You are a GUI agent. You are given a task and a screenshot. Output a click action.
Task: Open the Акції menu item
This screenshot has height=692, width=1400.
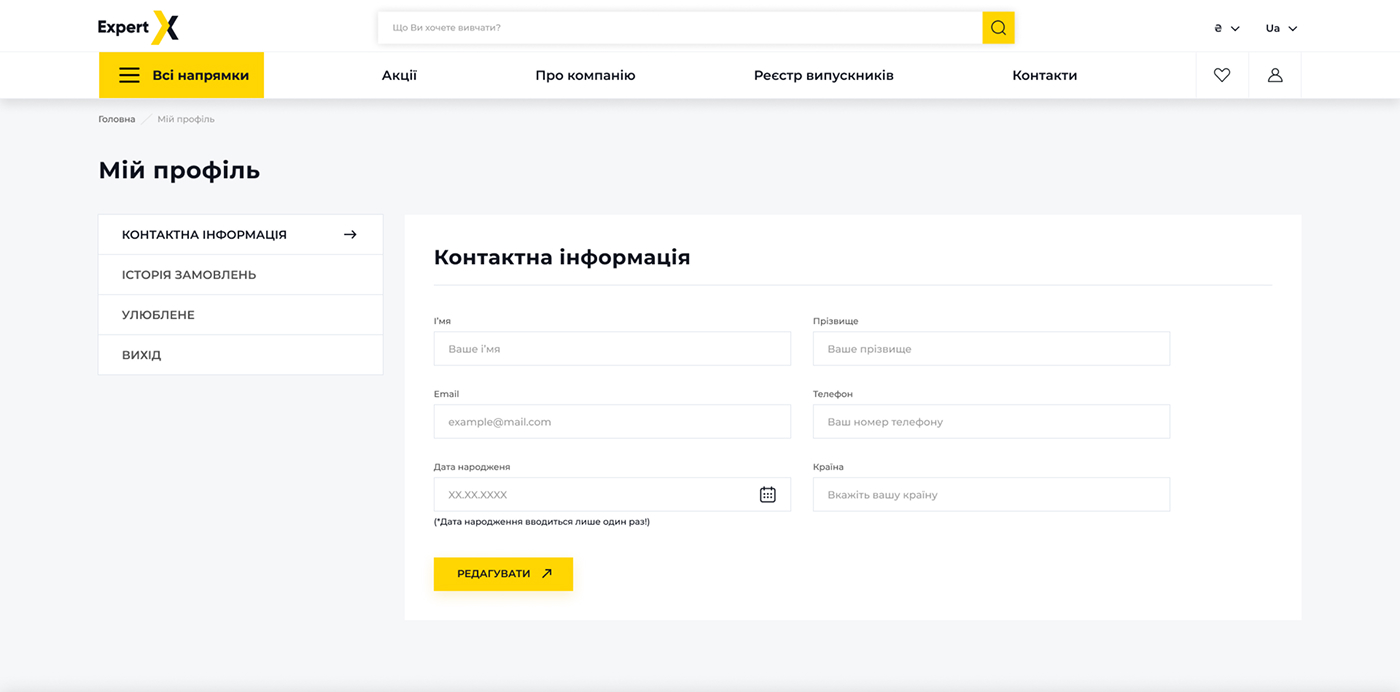399,75
